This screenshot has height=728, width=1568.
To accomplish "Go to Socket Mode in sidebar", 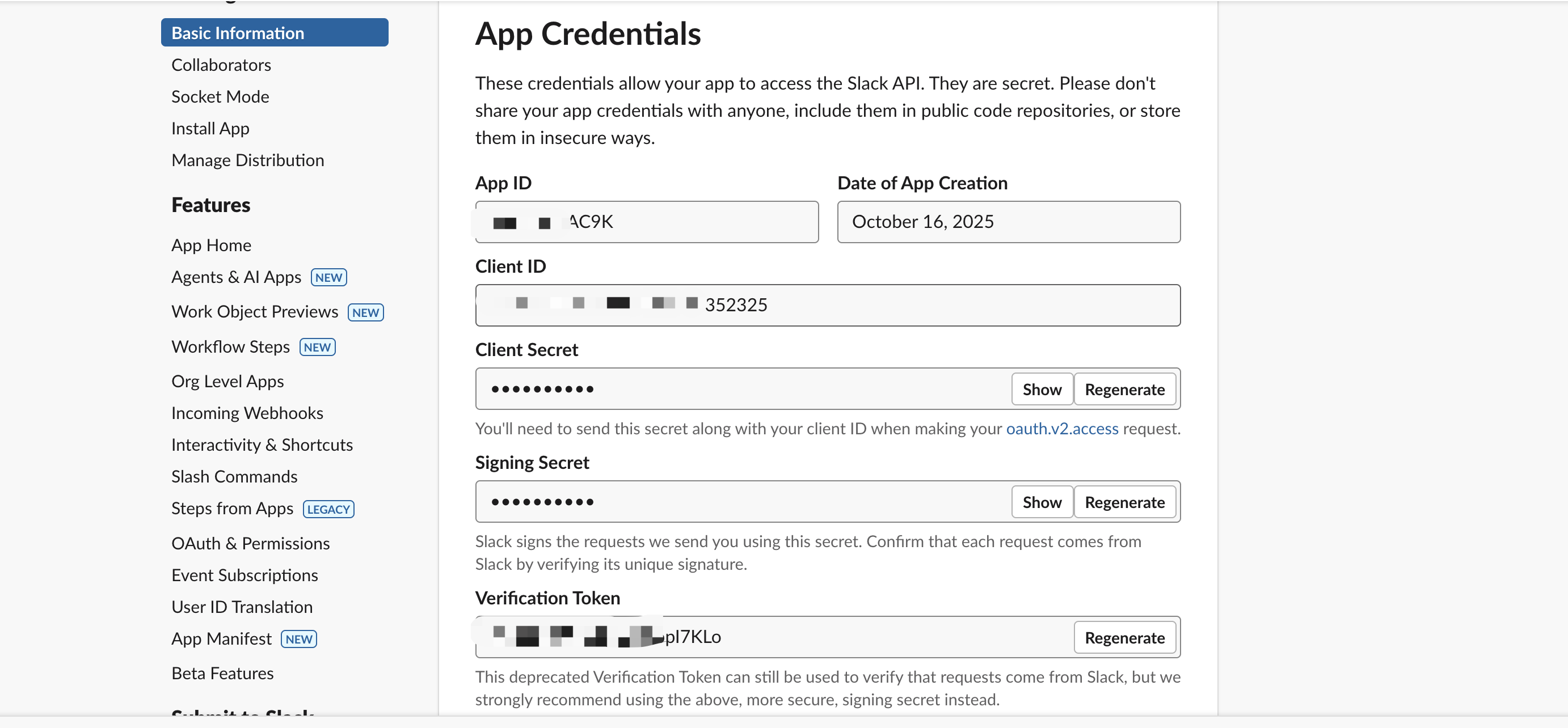I will 220,97.
